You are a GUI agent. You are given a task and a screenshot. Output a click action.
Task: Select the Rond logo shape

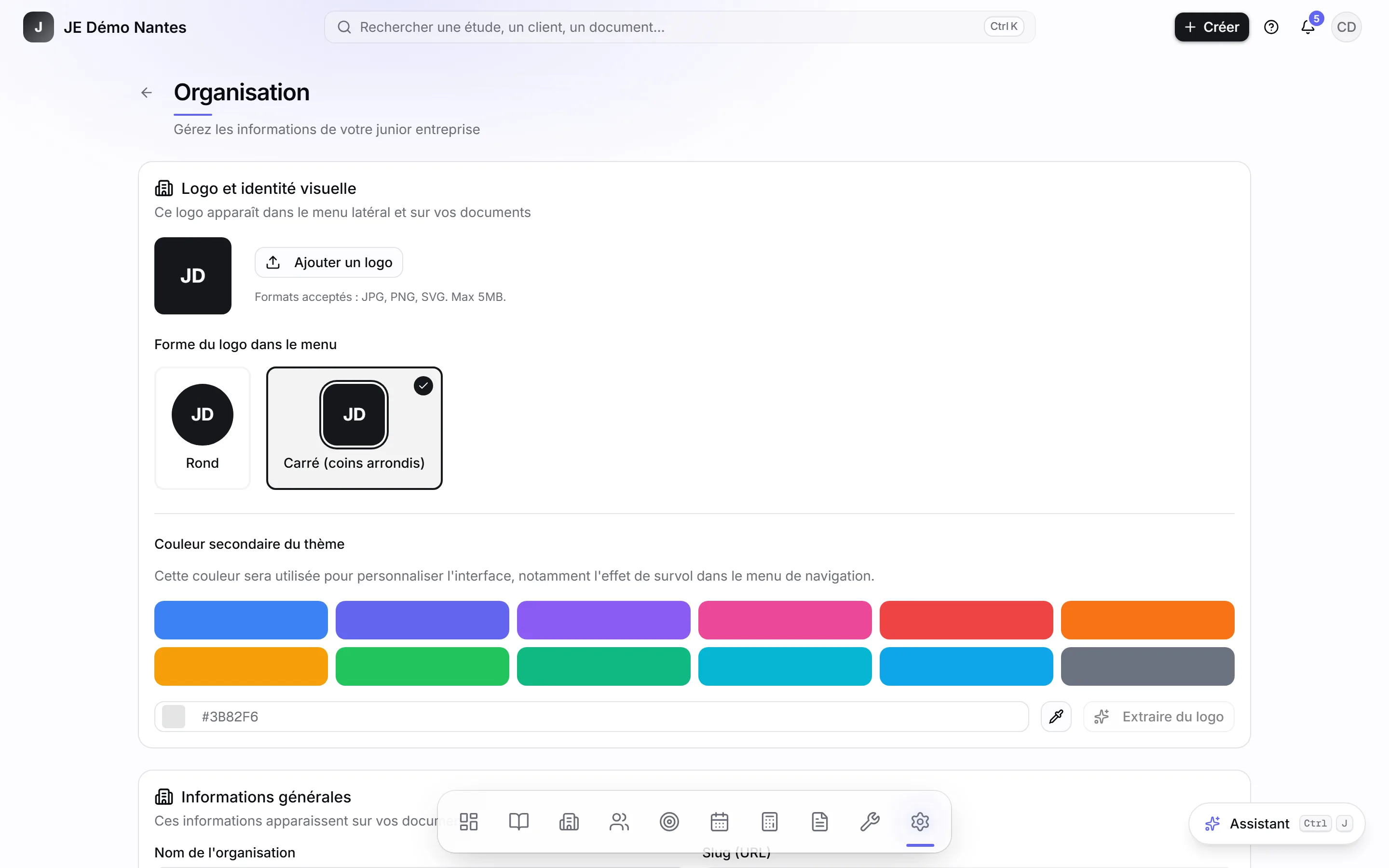pyautogui.click(x=202, y=428)
